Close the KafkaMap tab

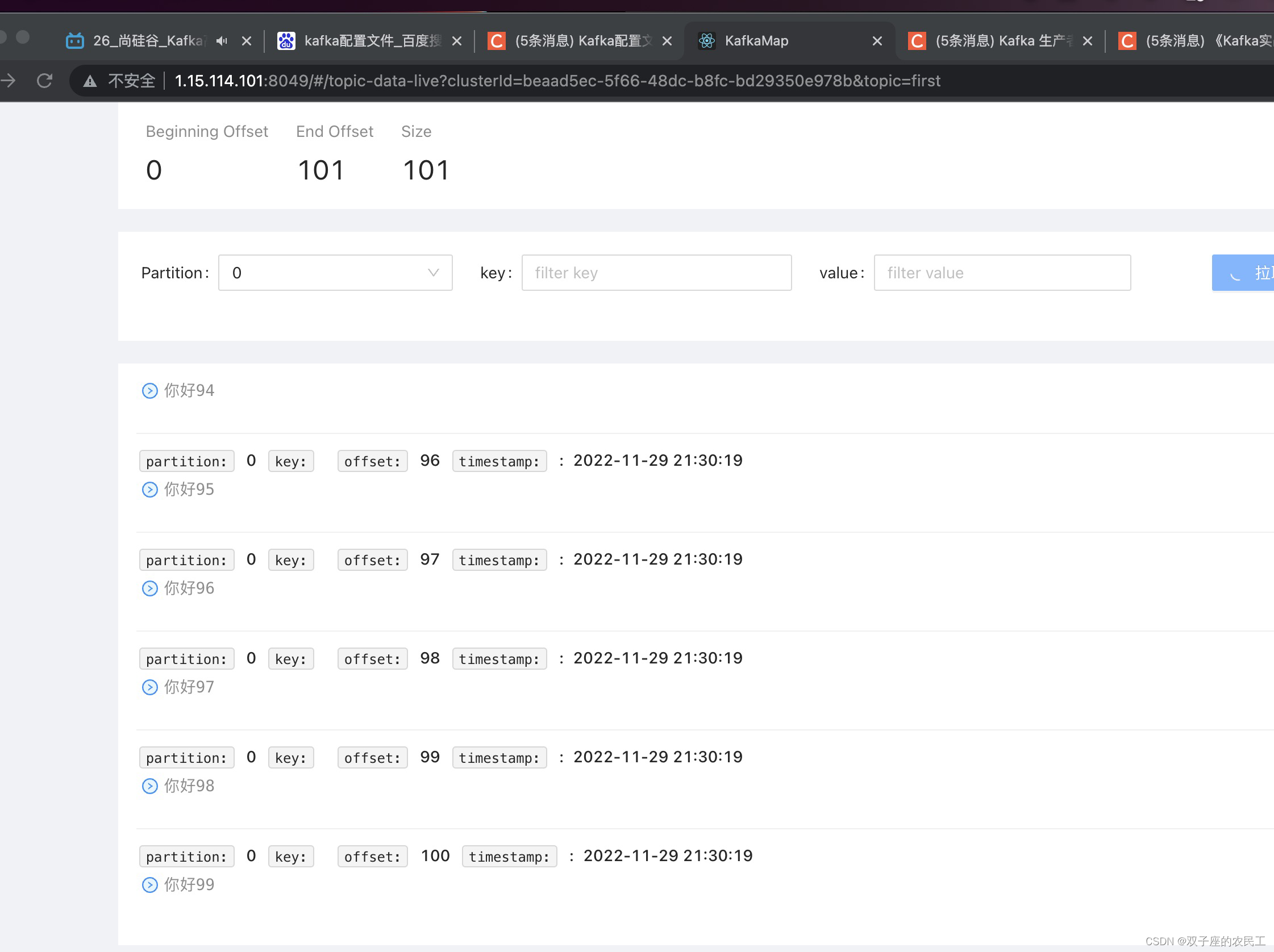click(x=877, y=41)
